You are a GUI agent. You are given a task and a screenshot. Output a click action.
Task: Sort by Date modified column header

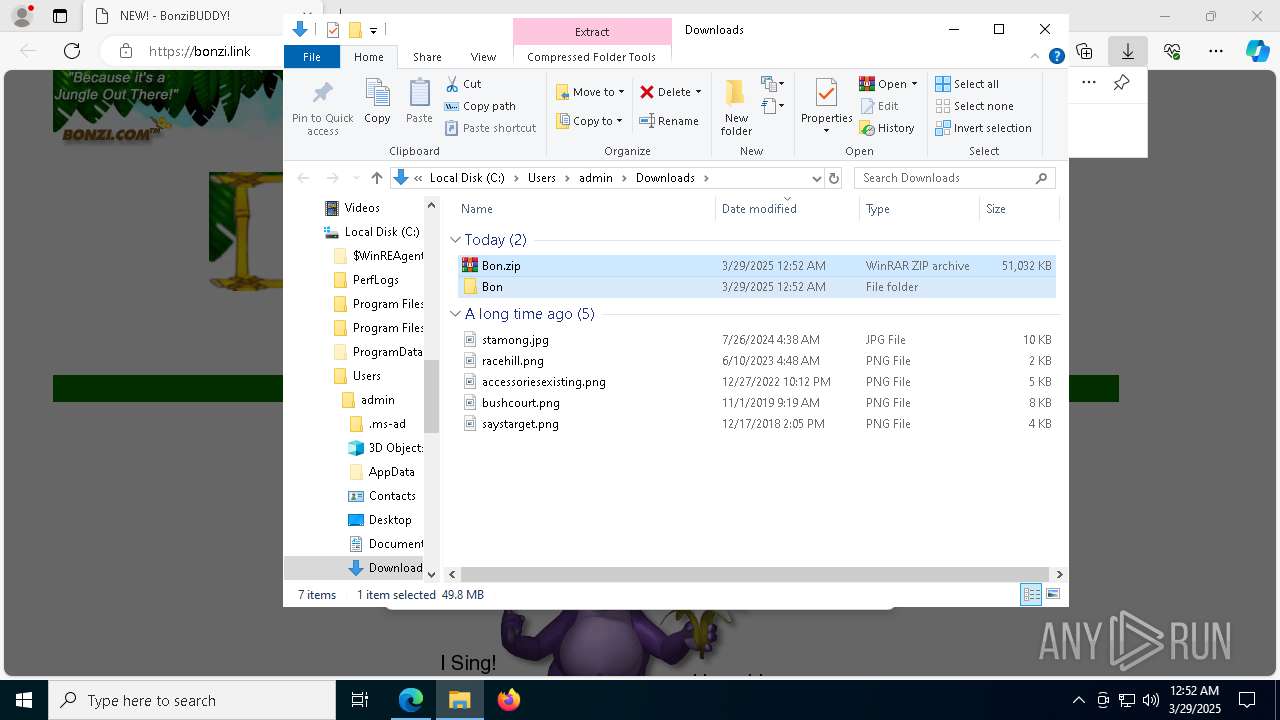(788, 209)
